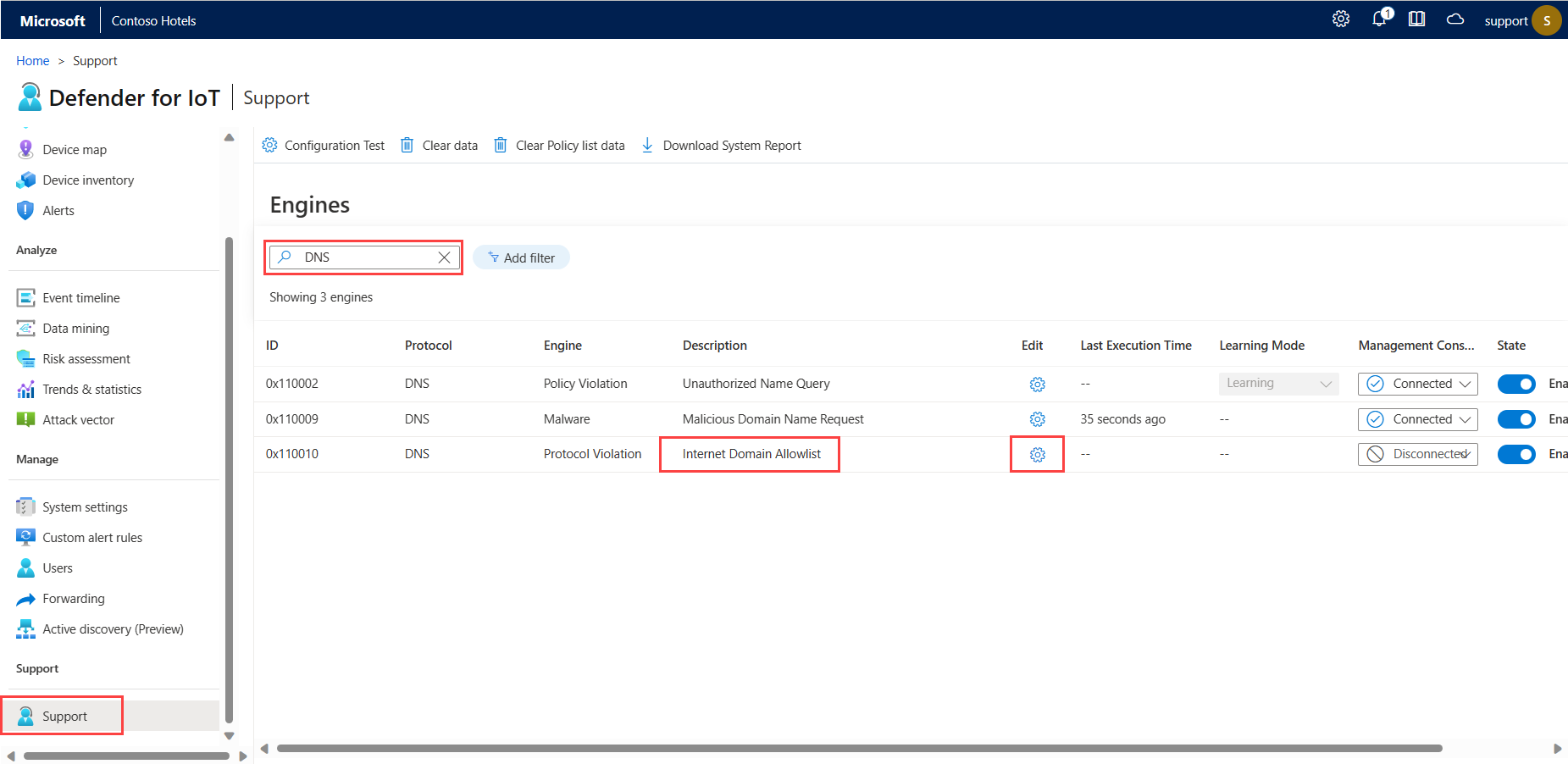Open notifications bell icon
This screenshot has width=1568, height=764.
click(1381, 18)
